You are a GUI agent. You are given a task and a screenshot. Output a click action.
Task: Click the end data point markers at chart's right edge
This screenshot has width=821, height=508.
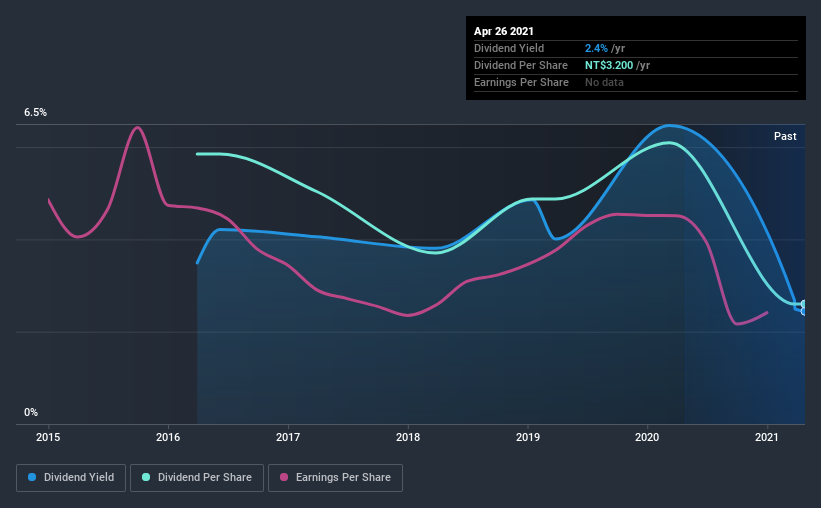(804, 307)
